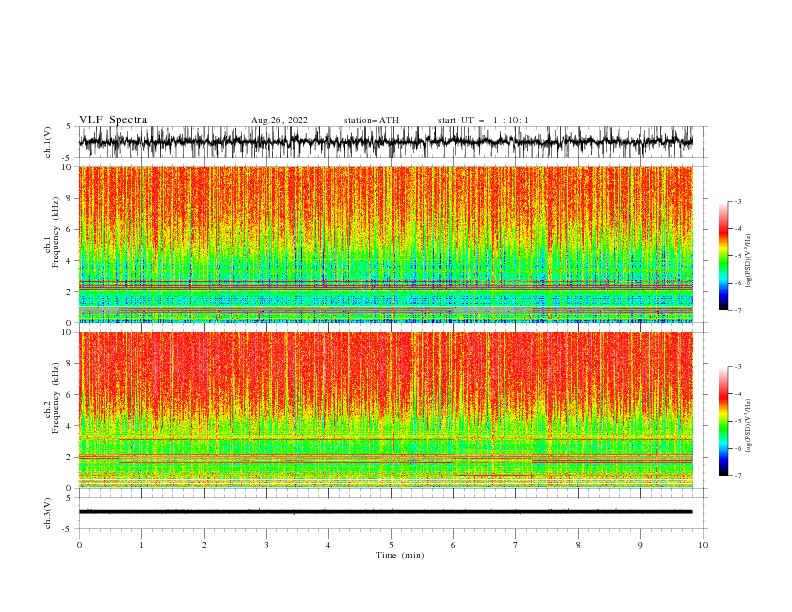Click the ch.1 PSD color bar
792x612 pixels.
[723, 256]
